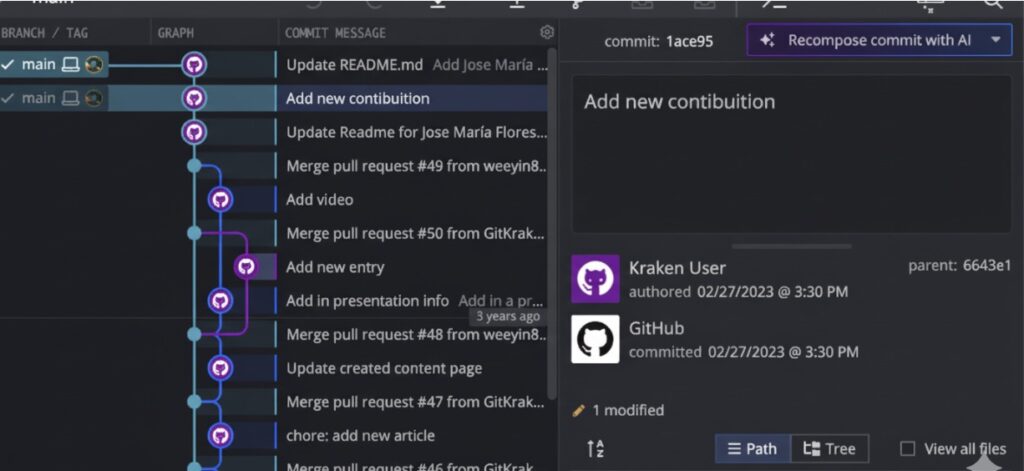
Task: Click second main branch label in list
Action: 40,98
